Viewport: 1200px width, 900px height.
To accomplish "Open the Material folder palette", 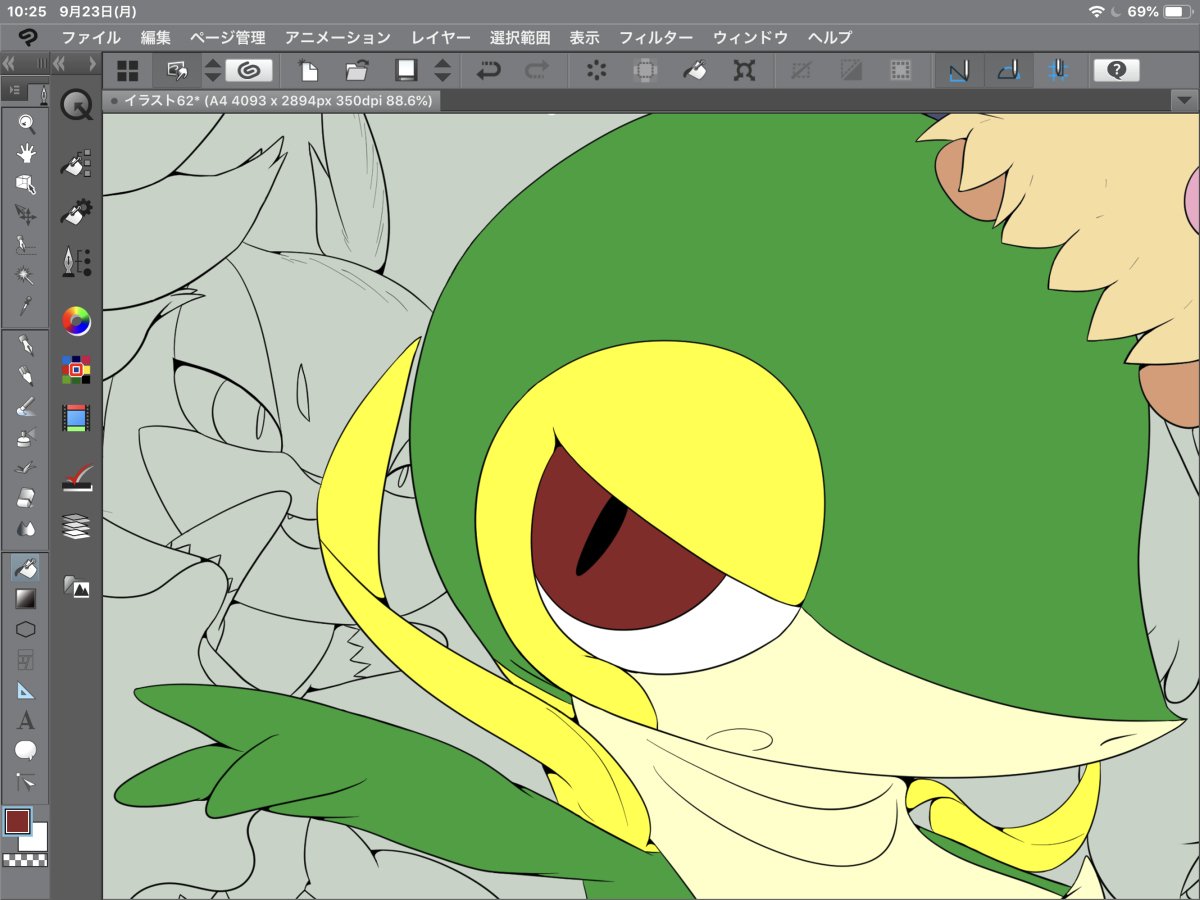I will pyautogui.click(x=77, y=586).
